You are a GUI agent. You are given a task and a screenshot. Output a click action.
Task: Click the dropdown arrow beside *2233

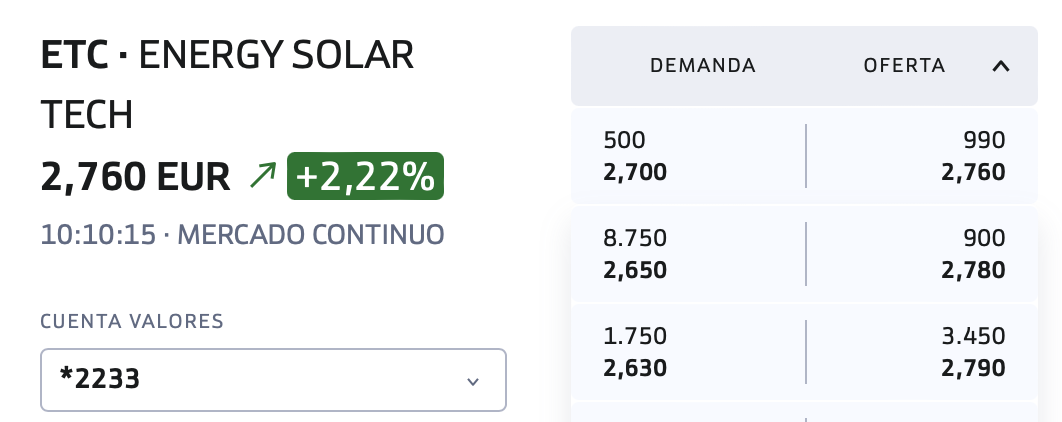[x=473, y=381]
